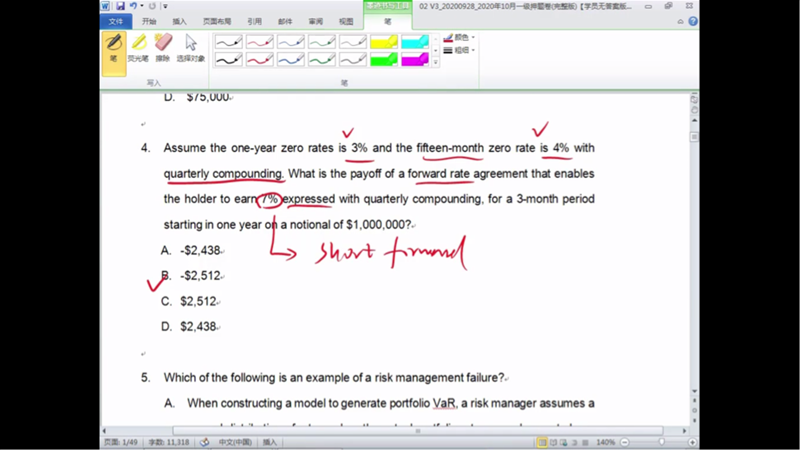
Task: Select the Eraser (擦除) tool
Action: tap(163, 48)
